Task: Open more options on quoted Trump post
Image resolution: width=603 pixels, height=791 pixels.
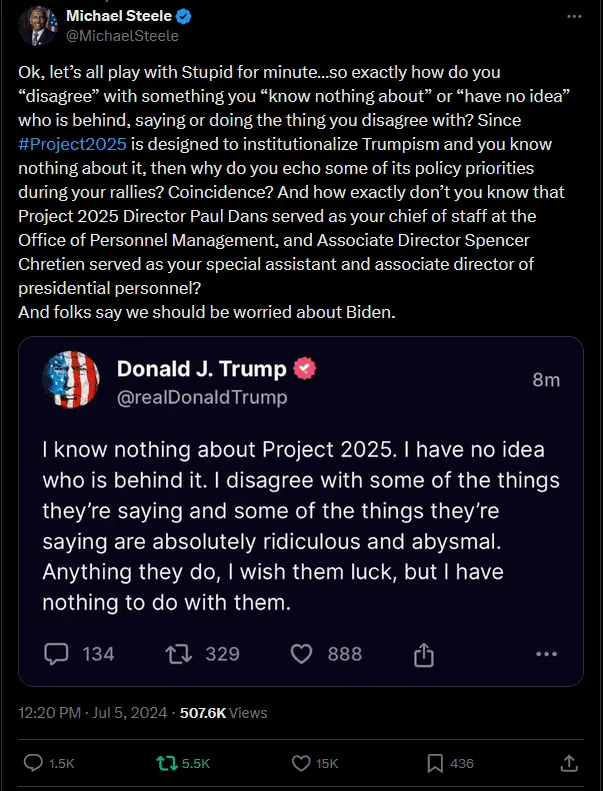Action: coord(546,654)
